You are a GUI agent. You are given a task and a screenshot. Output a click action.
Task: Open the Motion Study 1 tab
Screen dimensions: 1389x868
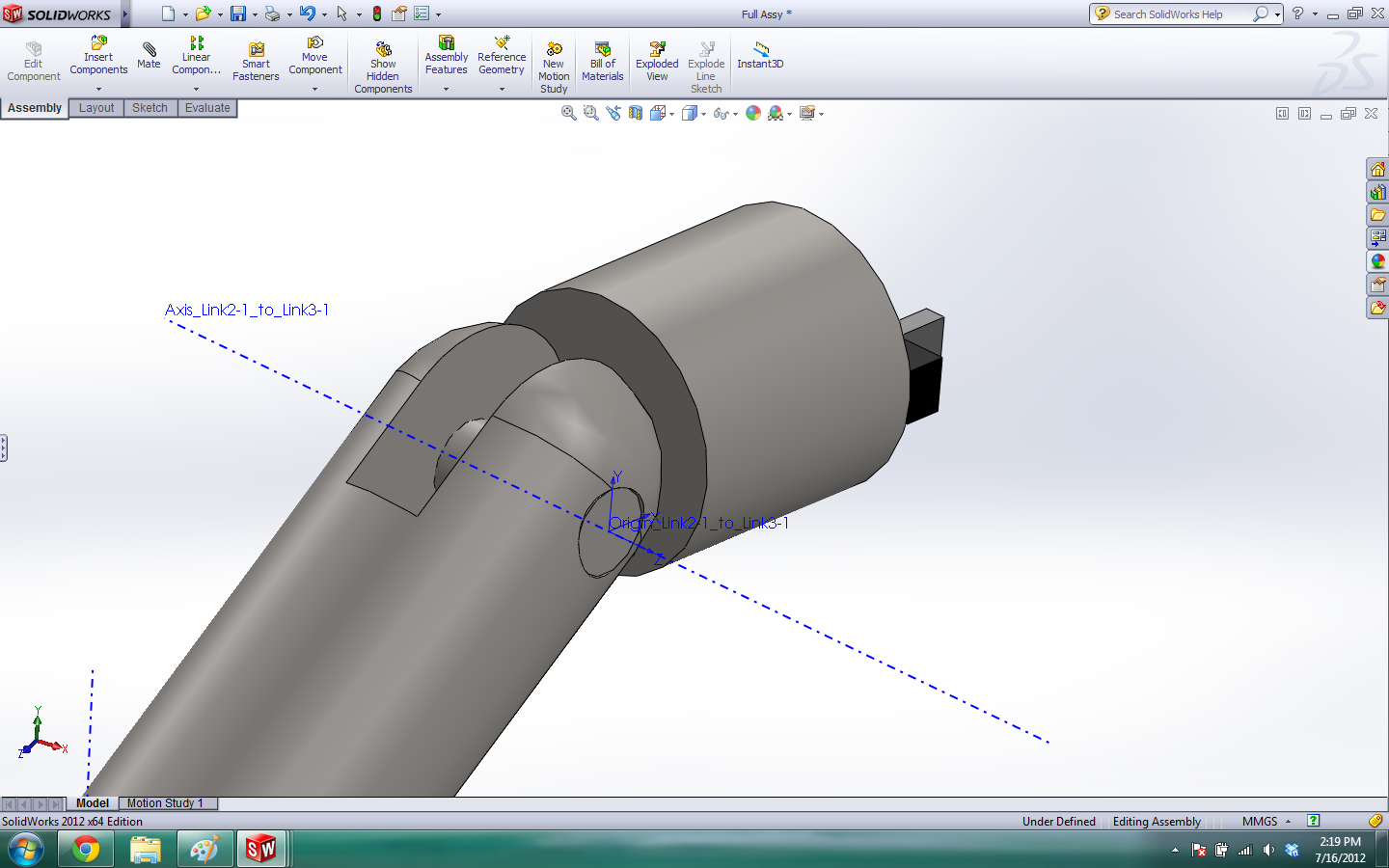point(165,803)
